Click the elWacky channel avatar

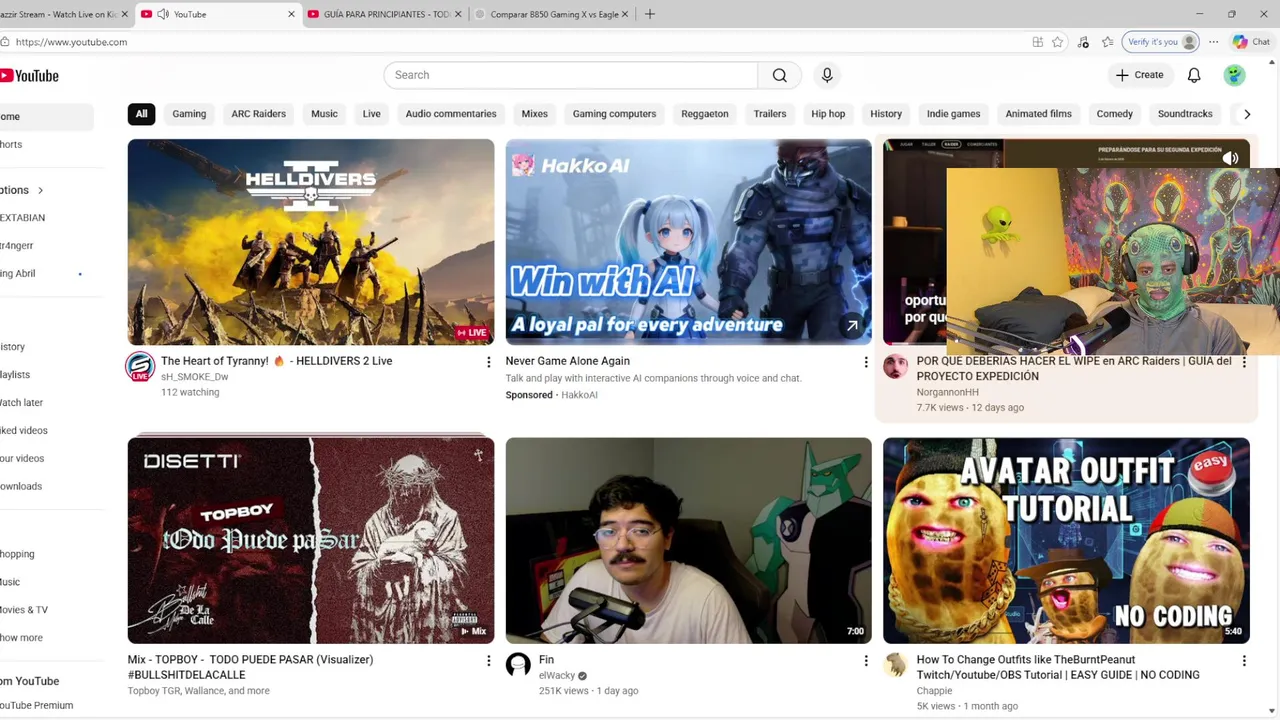(518, 665)
